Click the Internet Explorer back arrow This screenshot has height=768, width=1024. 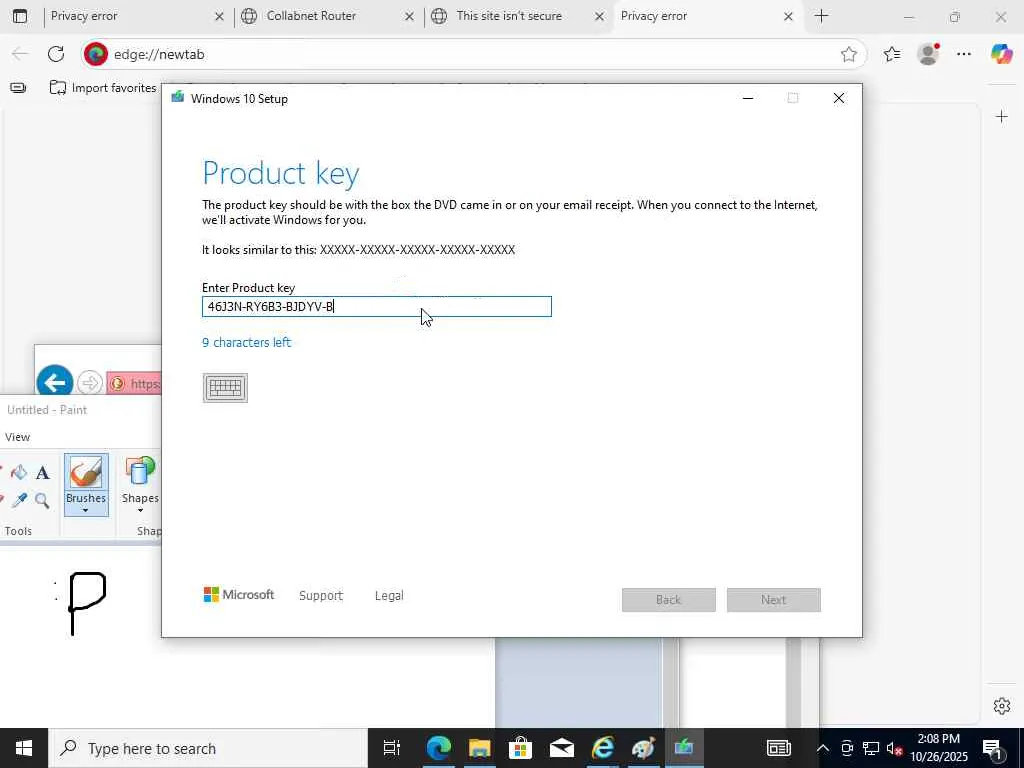[55, 382]
